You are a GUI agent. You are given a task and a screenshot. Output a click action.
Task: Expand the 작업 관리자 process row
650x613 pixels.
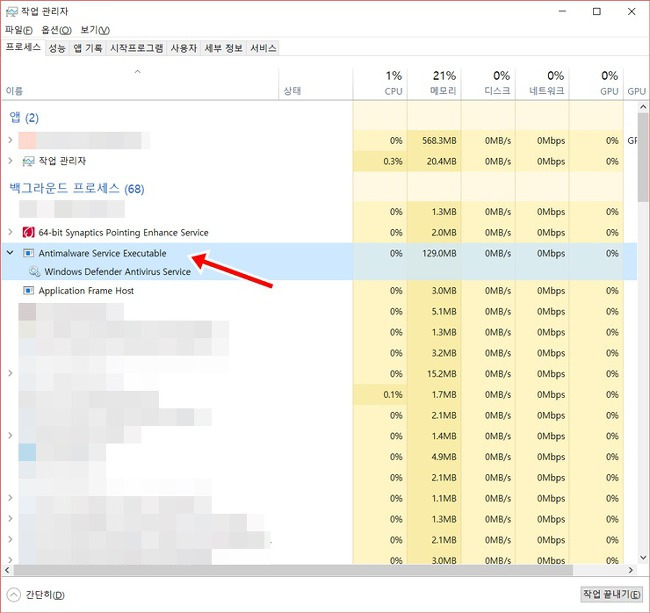point(10,161)
